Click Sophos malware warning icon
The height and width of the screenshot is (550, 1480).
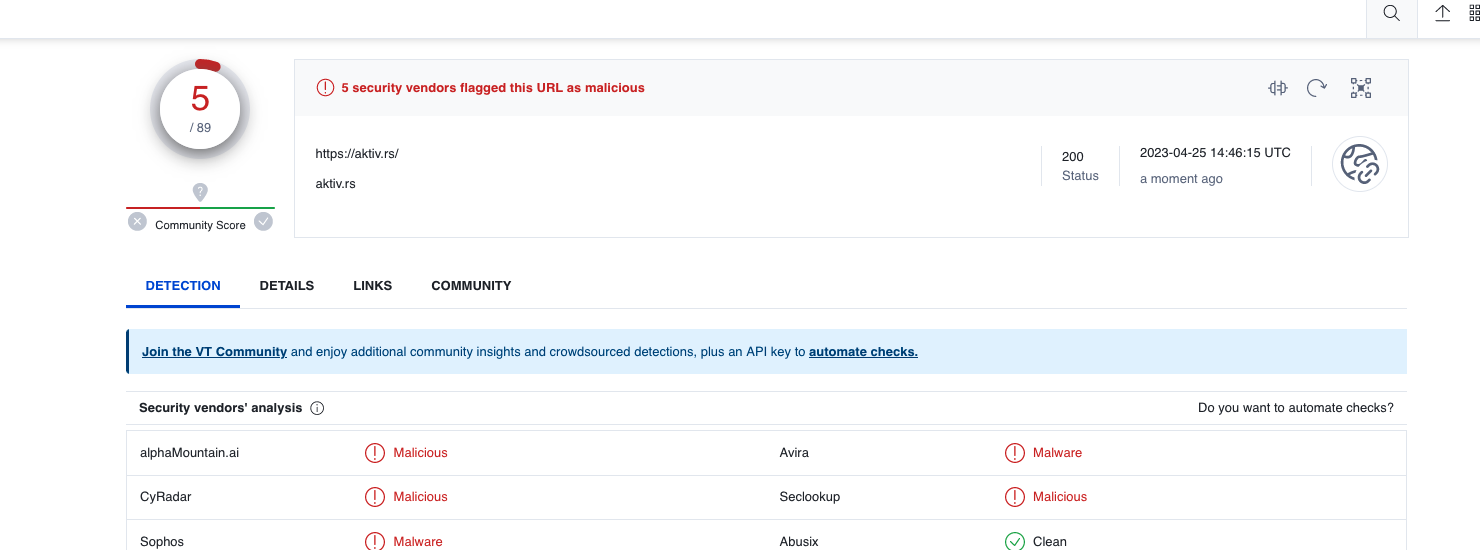tap(375, 541)
